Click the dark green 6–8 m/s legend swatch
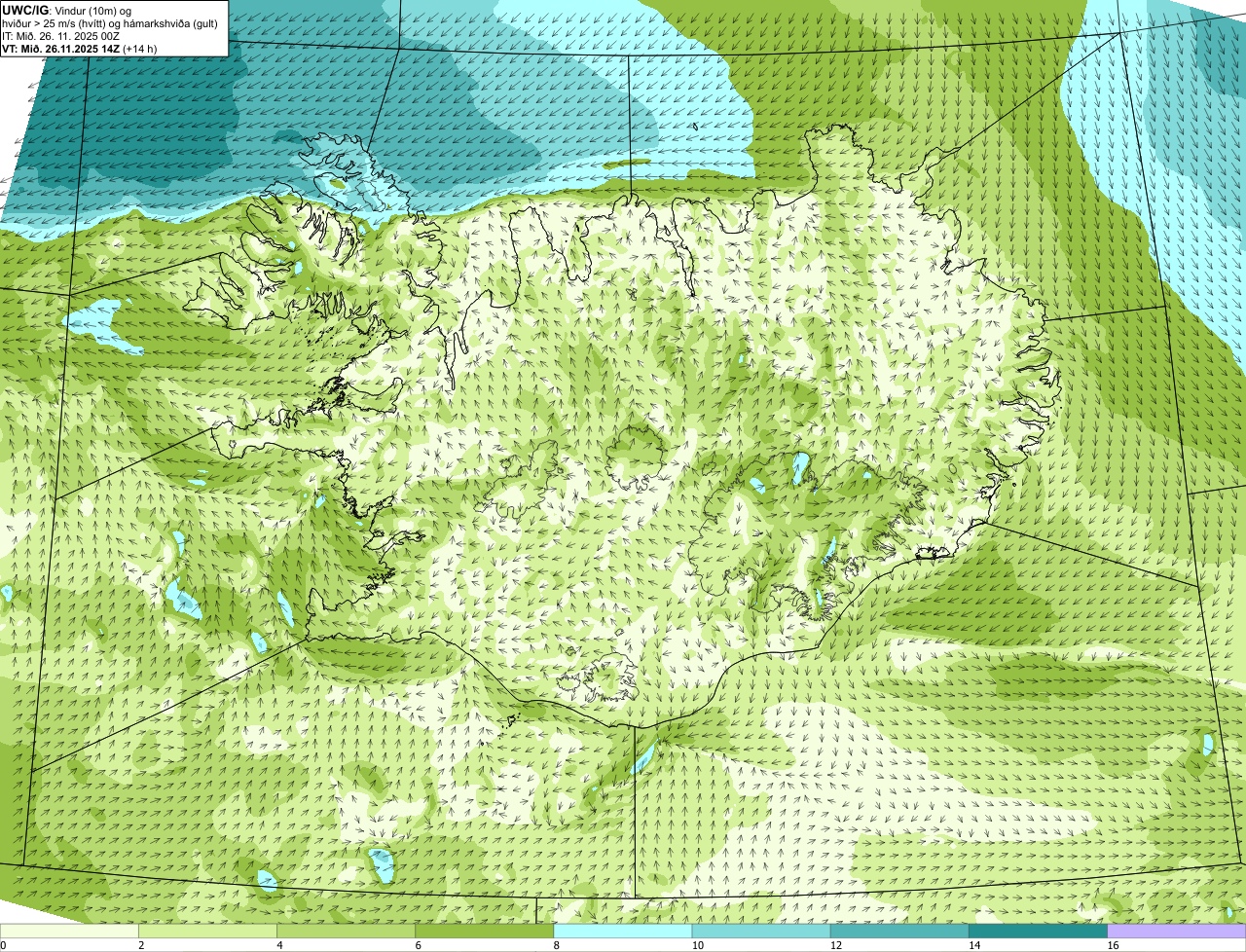 (x=485, y=932)
